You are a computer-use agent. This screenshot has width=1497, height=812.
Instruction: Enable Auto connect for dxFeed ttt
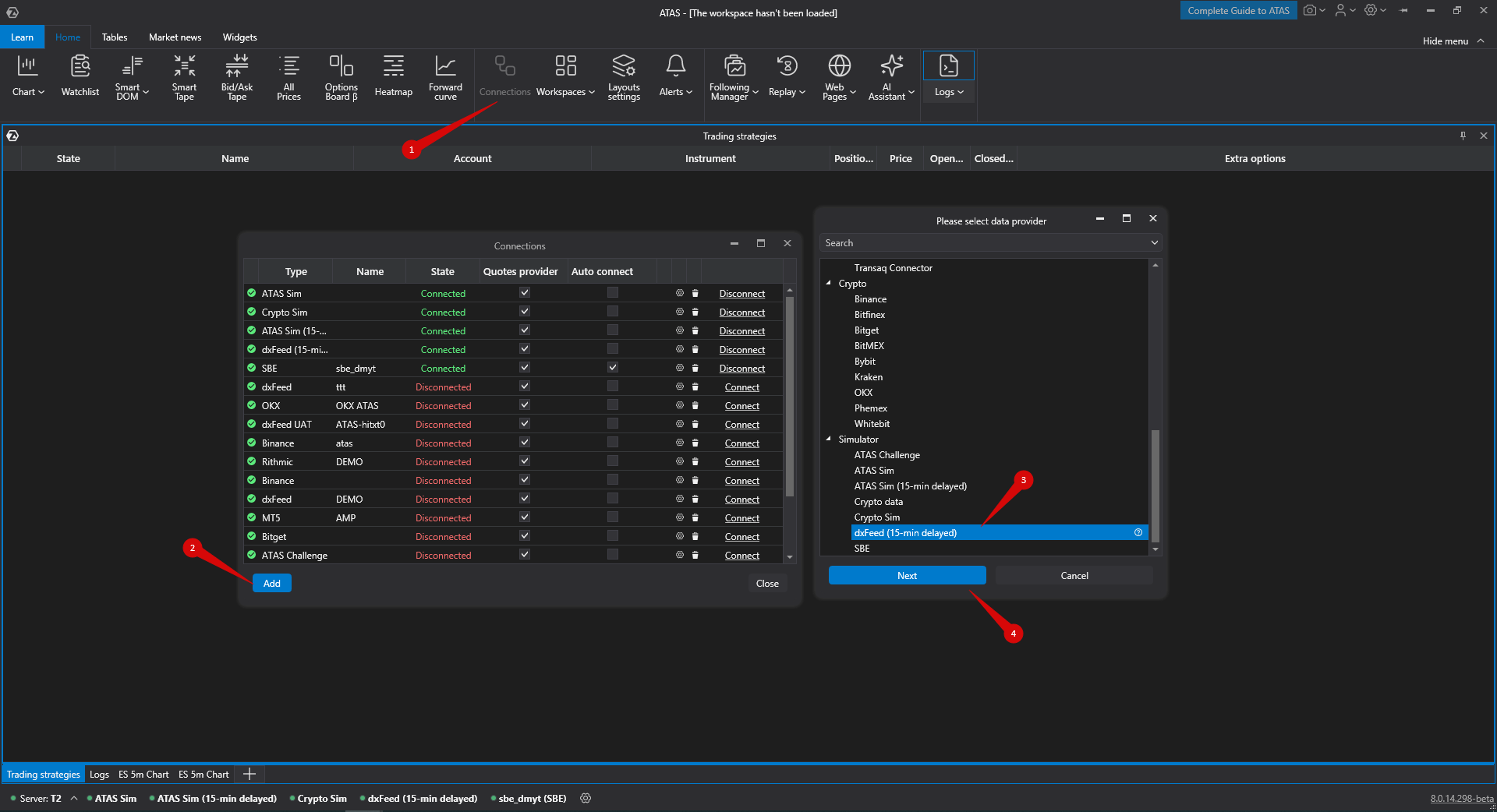tap(613, 386)
